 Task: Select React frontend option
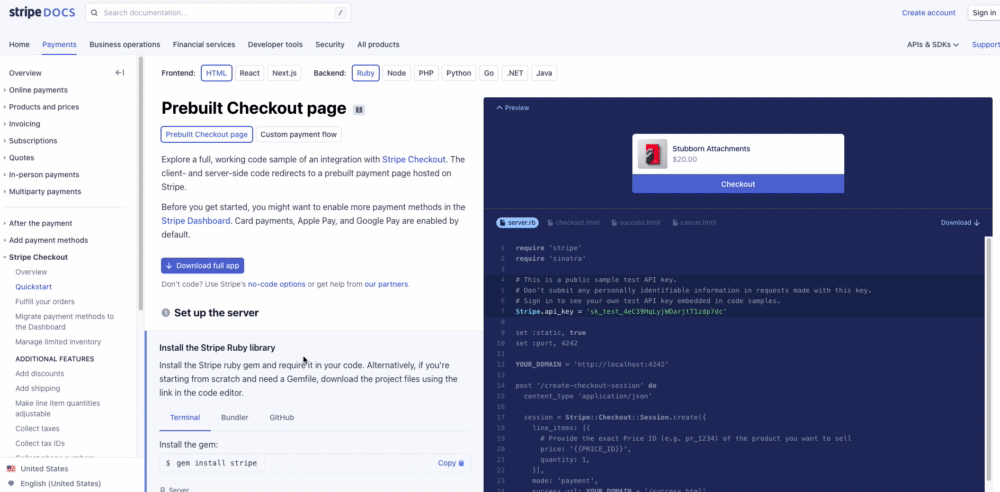[x=249, y=73]
